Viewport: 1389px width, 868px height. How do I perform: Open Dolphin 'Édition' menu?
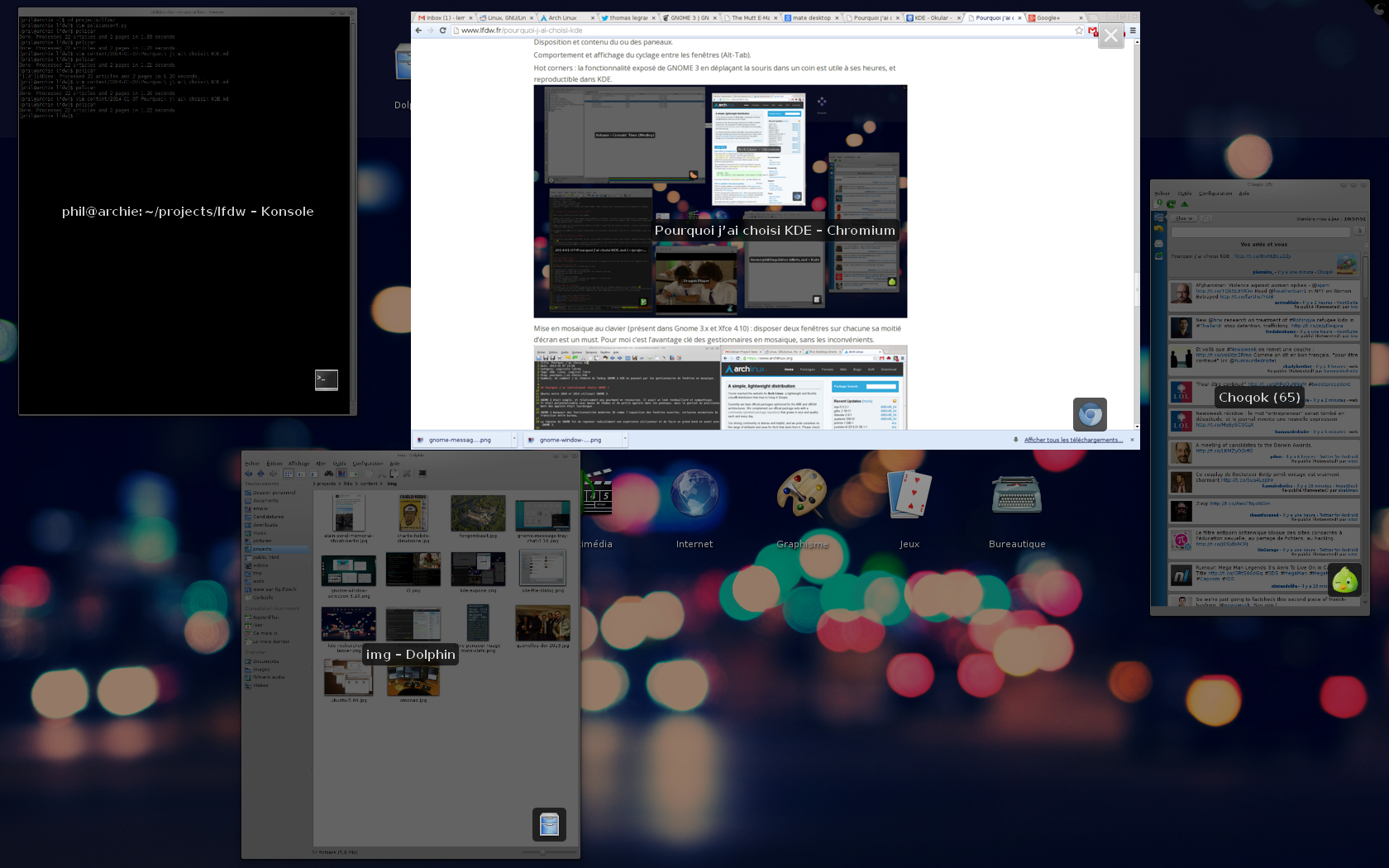[x=274, y=464]
